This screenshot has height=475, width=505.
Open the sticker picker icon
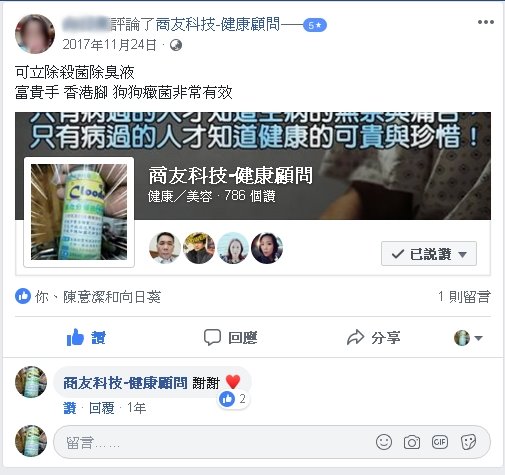click(x=468, y=442)
